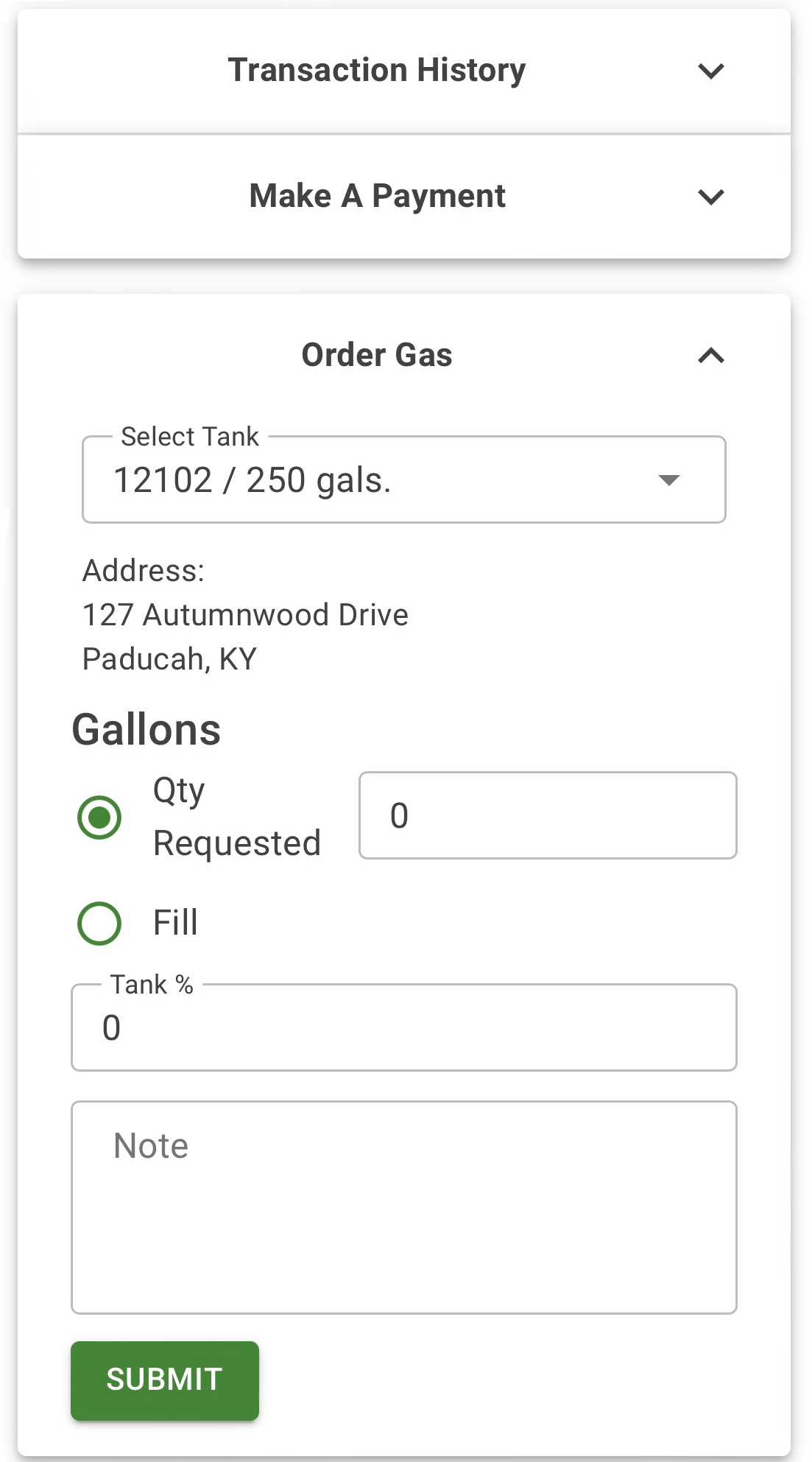Image resolution: width=812 pixels, height=1462 pixels.
Task: Select the Qty Requested radio button
Action: pos(99,817)
